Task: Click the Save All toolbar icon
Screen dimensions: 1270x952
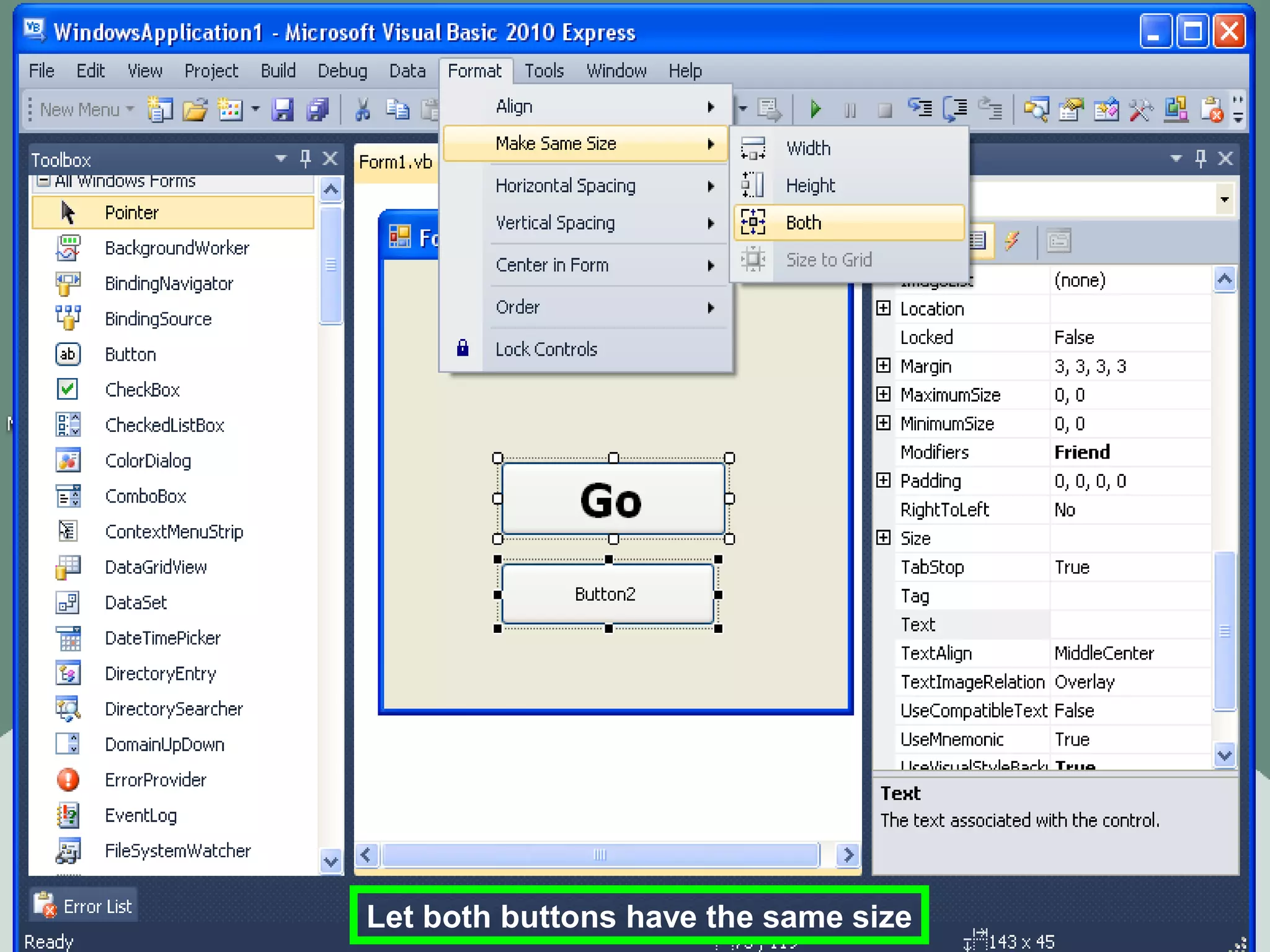Action: tap(318, 110)
